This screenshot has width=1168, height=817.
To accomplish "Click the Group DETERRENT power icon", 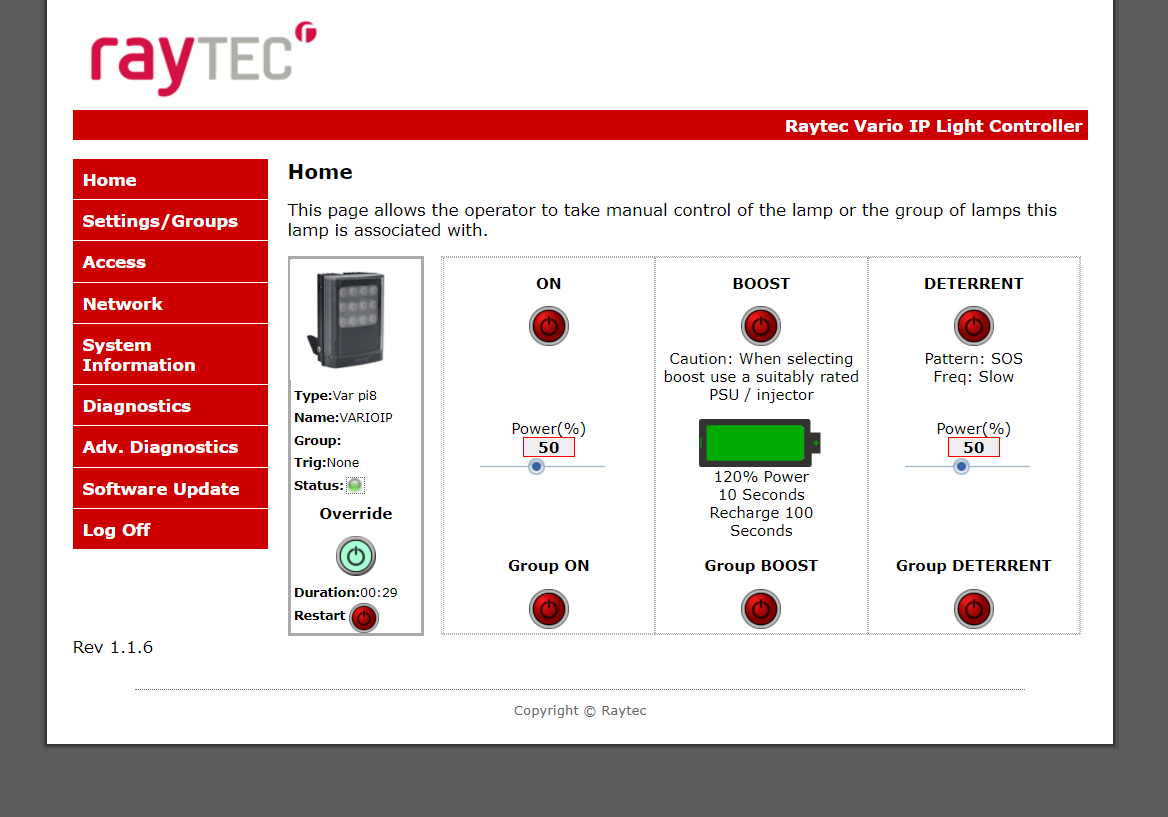I will pyautogui.click(x=973, y=608).
